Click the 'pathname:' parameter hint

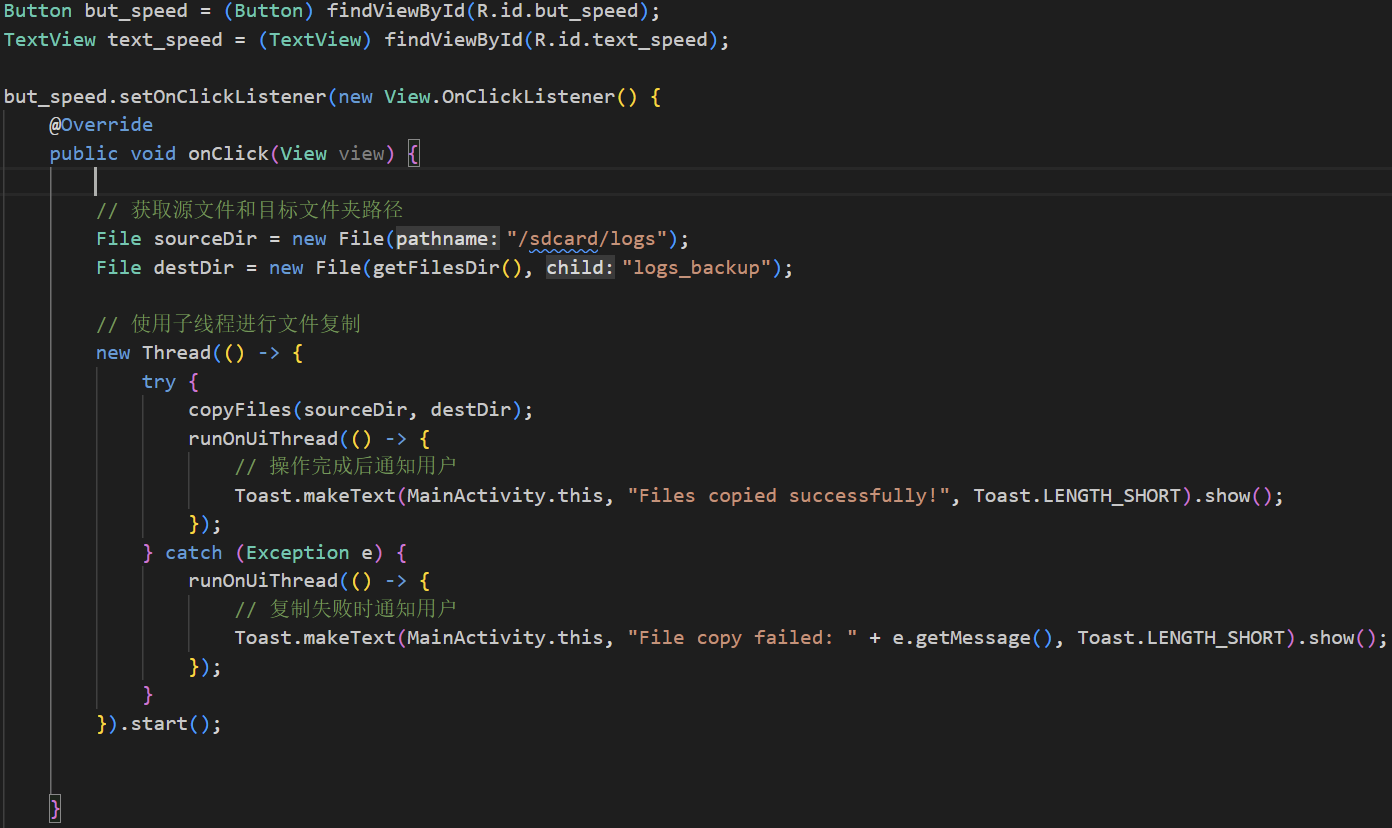[x=447, y=239]
